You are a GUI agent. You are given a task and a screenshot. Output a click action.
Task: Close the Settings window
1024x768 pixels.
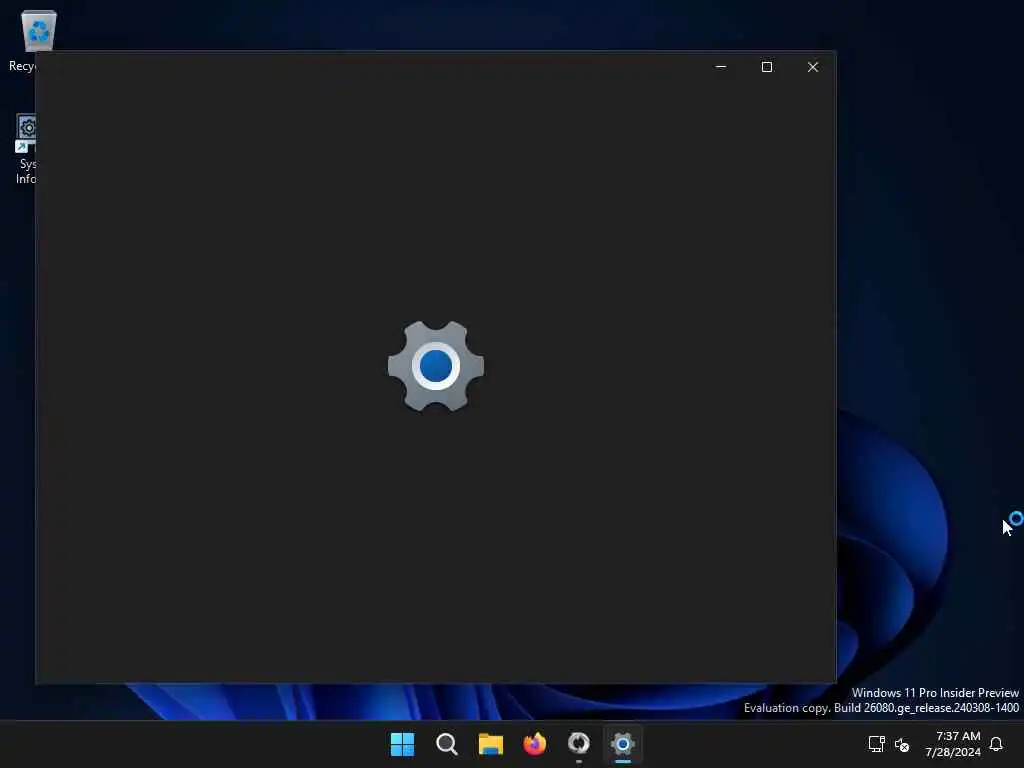[x=812, y=67]
